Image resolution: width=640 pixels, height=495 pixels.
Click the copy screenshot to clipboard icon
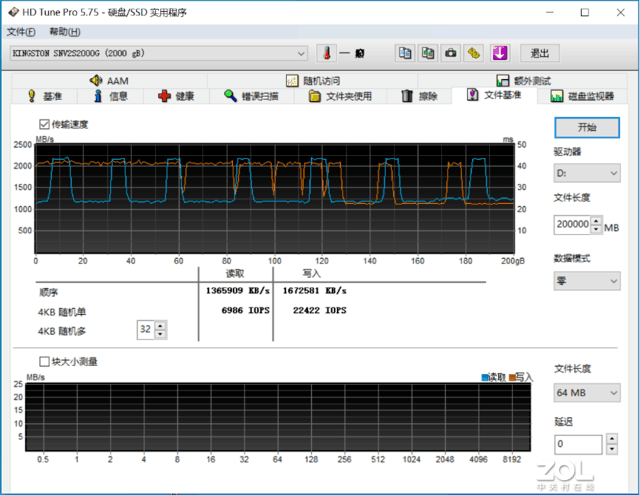pos(428,53)
